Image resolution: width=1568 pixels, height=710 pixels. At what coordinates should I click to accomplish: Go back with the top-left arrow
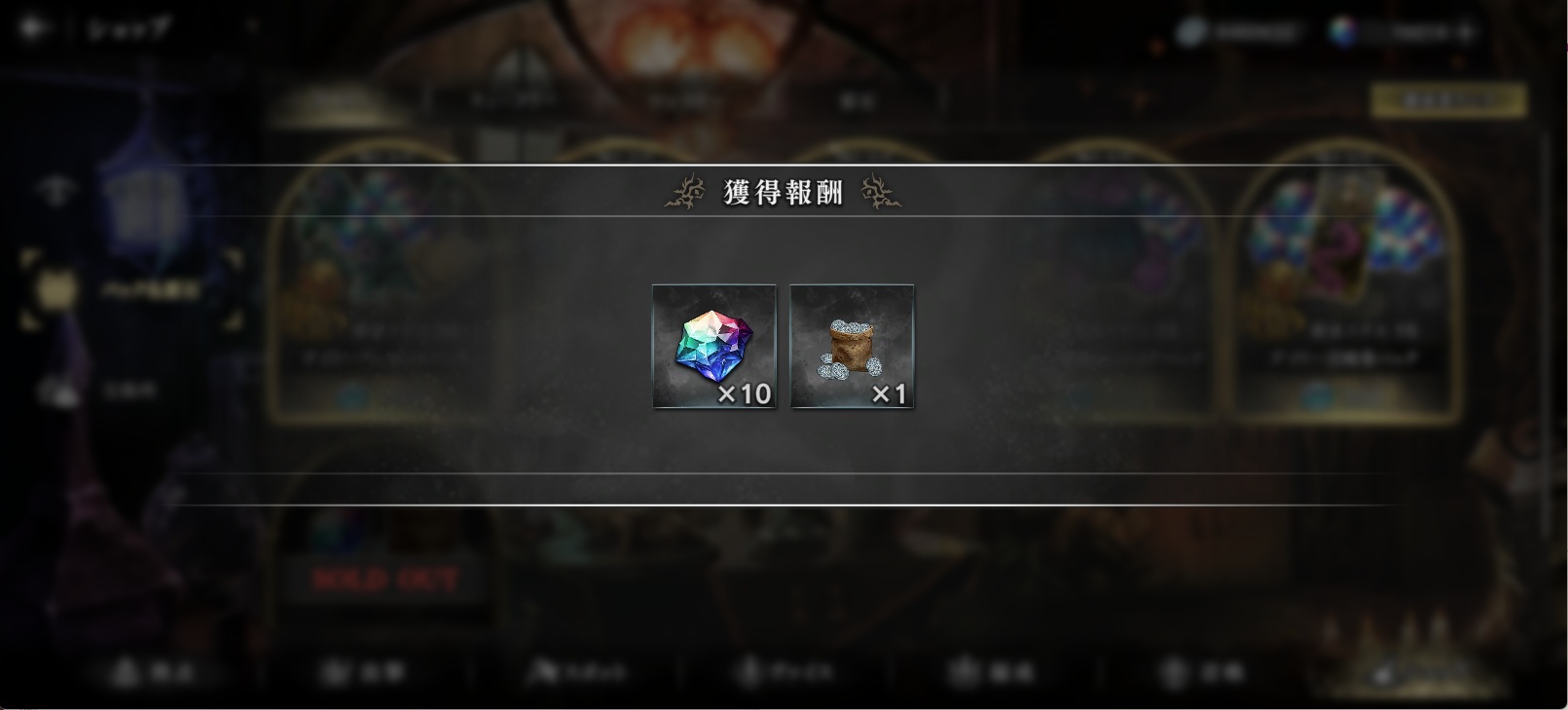pyautogui.click(x=34, y=29)
